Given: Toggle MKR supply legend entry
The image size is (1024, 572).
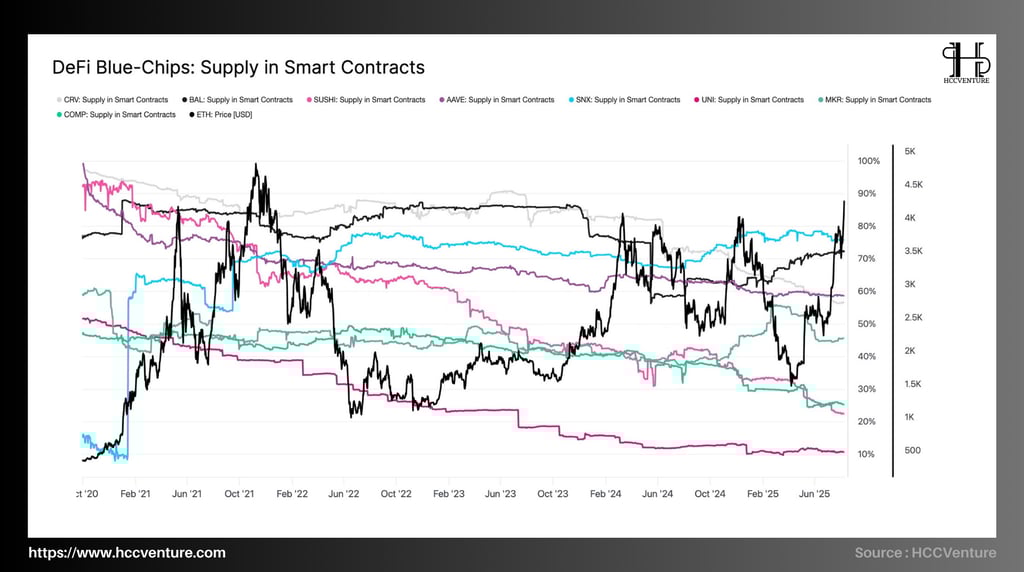Looking at the screenshot, I should 874,100.
